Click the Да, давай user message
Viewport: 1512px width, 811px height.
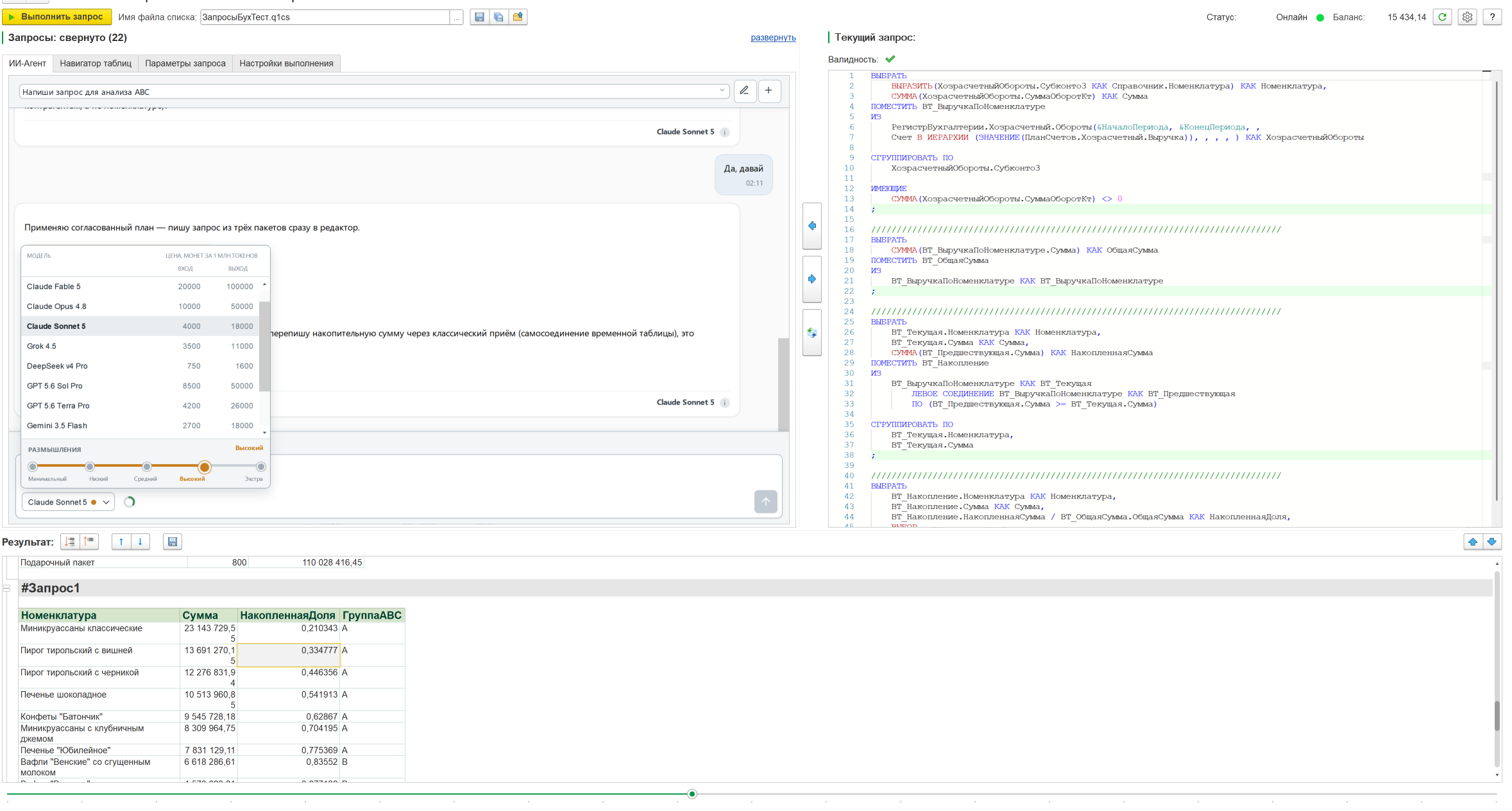(743, 174)
